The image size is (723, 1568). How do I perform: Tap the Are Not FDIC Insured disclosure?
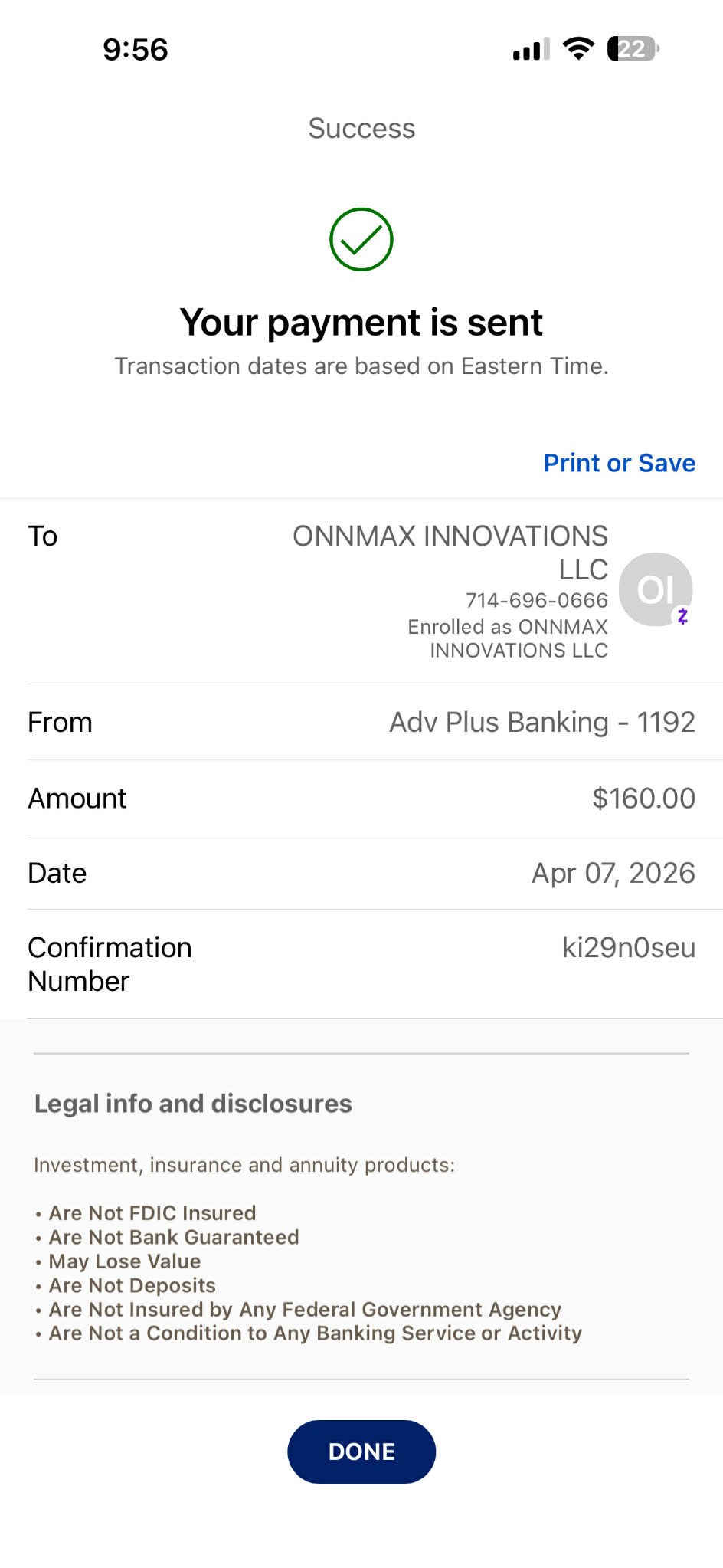[152, 1212]
